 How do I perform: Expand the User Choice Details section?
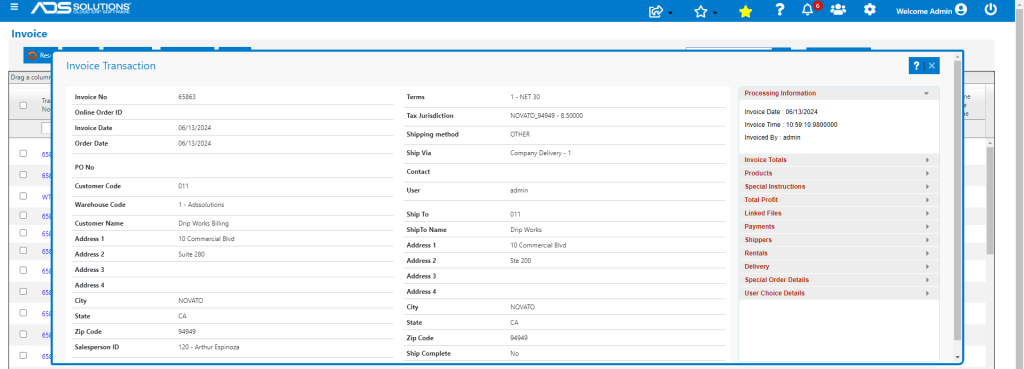pyautogui.click(x=839, y=293)
